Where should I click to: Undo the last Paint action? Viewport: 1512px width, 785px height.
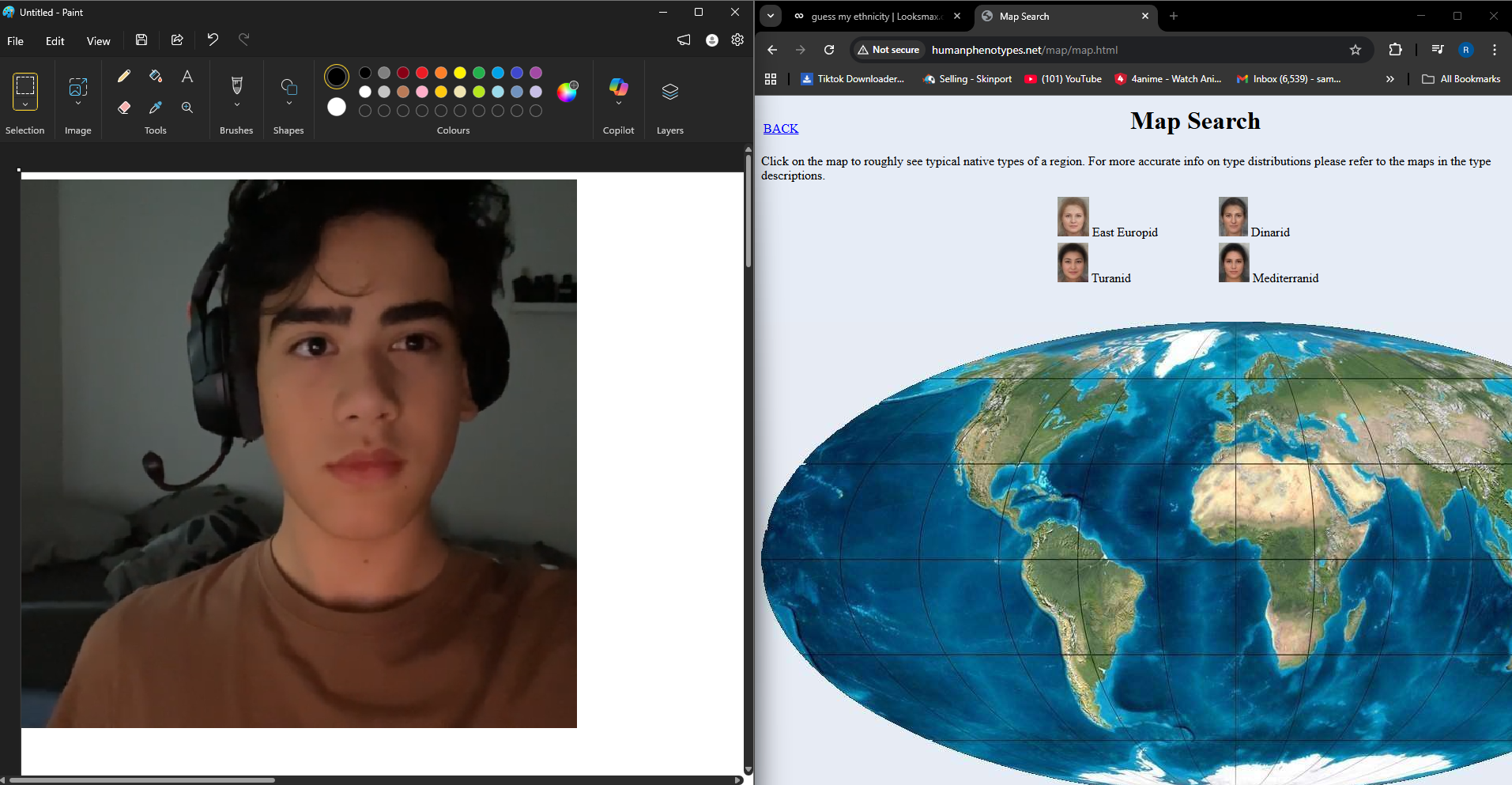tap(213, 40)
